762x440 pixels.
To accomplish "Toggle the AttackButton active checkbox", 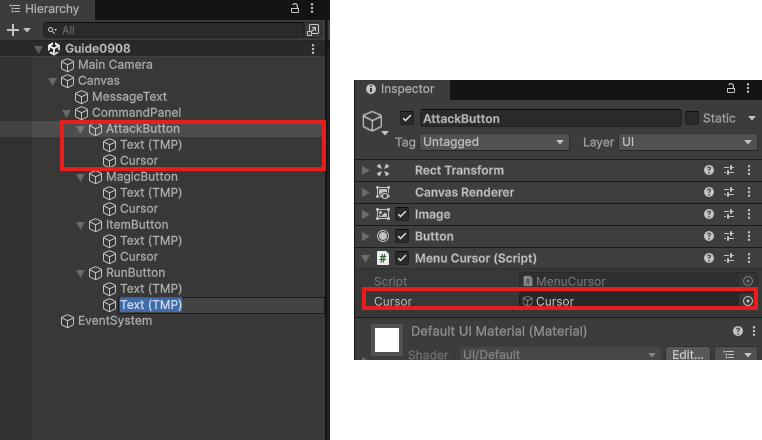I will [x=407, y=118].
